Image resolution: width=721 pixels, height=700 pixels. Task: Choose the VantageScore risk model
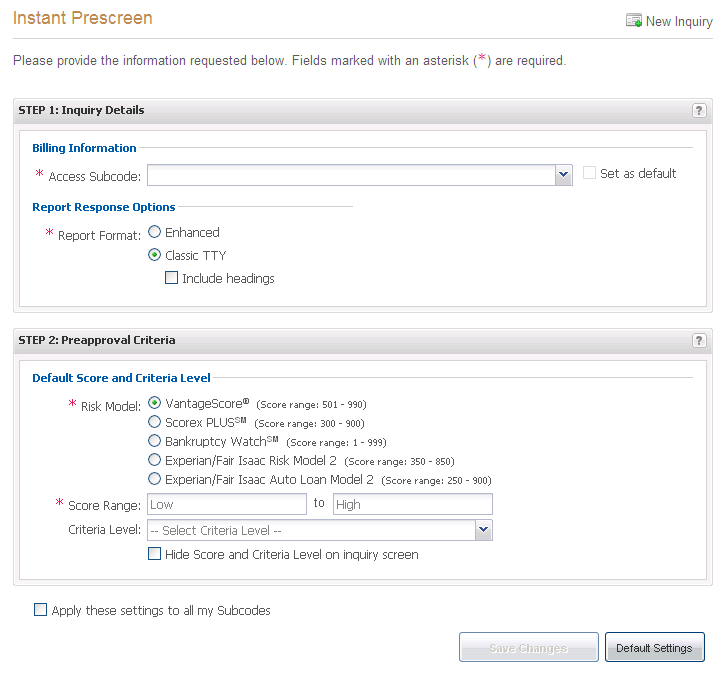pyautogui.click(x=154, y=403)
